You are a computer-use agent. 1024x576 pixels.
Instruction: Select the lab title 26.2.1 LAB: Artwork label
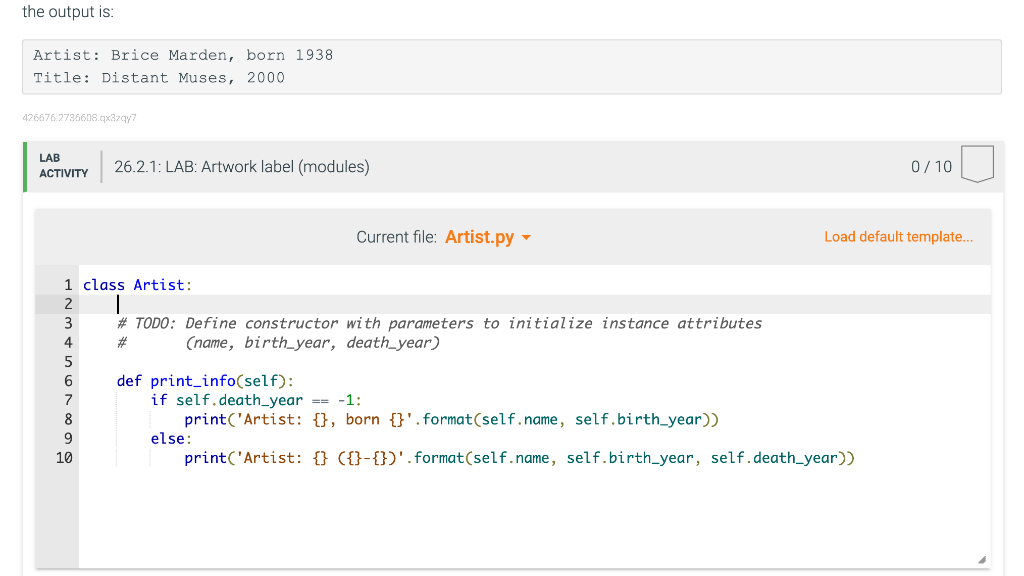pos(240,167)
